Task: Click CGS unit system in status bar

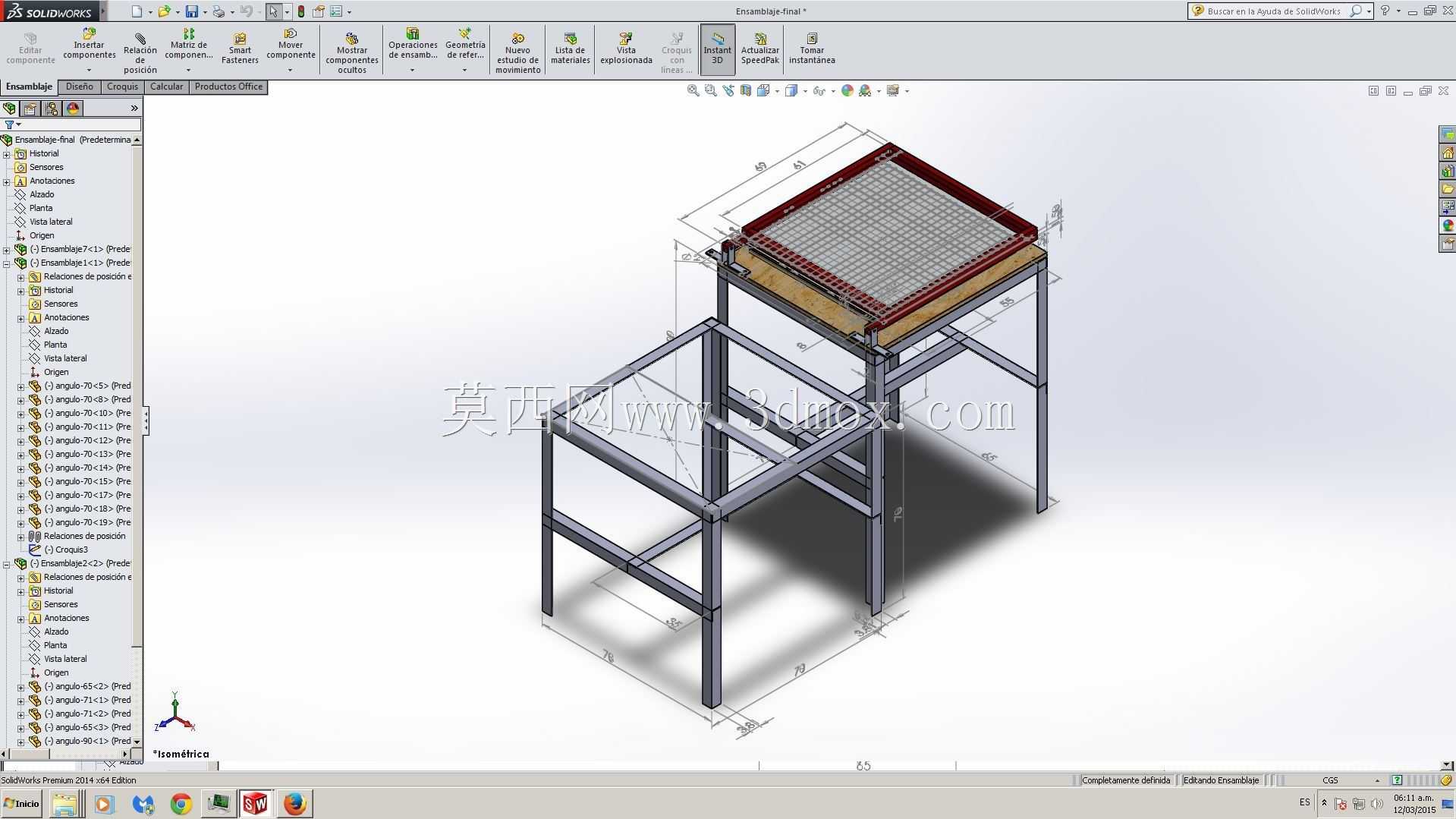Action: [1330, 780]
